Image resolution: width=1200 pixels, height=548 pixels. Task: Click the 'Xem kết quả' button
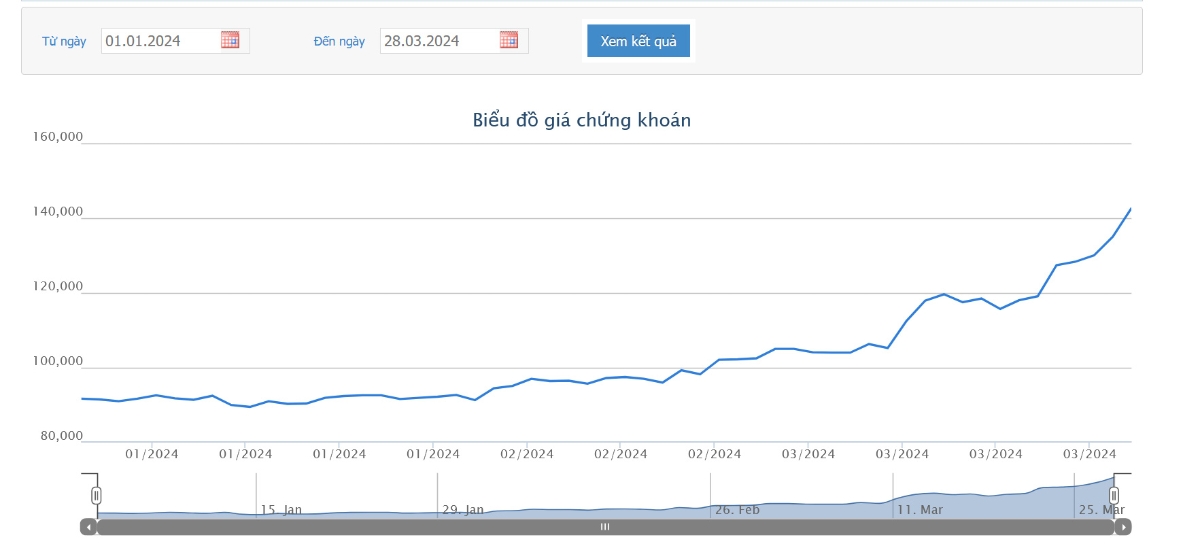pyautogui.click(x=638, y=41)
